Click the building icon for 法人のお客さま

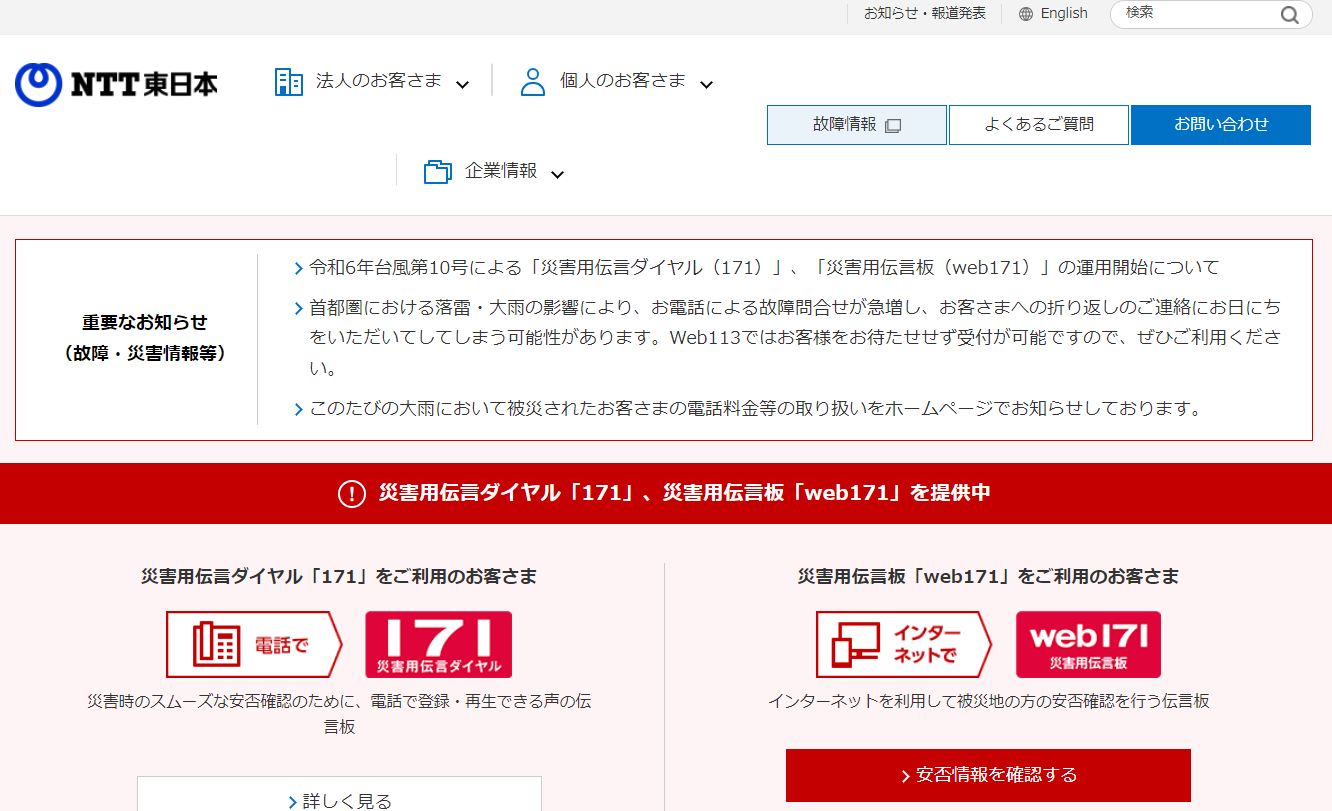[289, 82]
